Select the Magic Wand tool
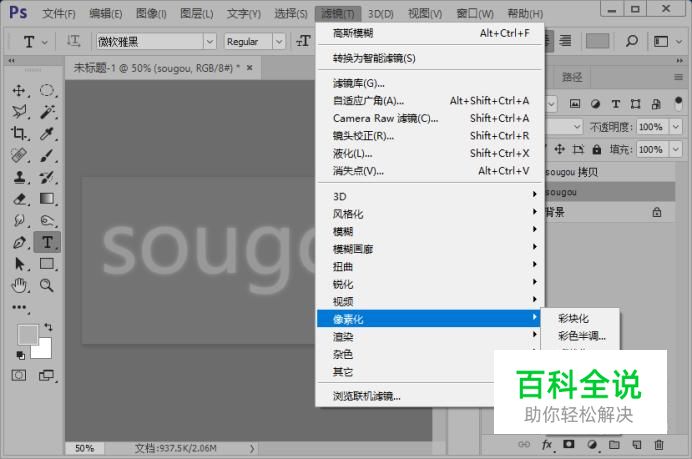This screenshot has height=459, width=692. tap(47, 111)
